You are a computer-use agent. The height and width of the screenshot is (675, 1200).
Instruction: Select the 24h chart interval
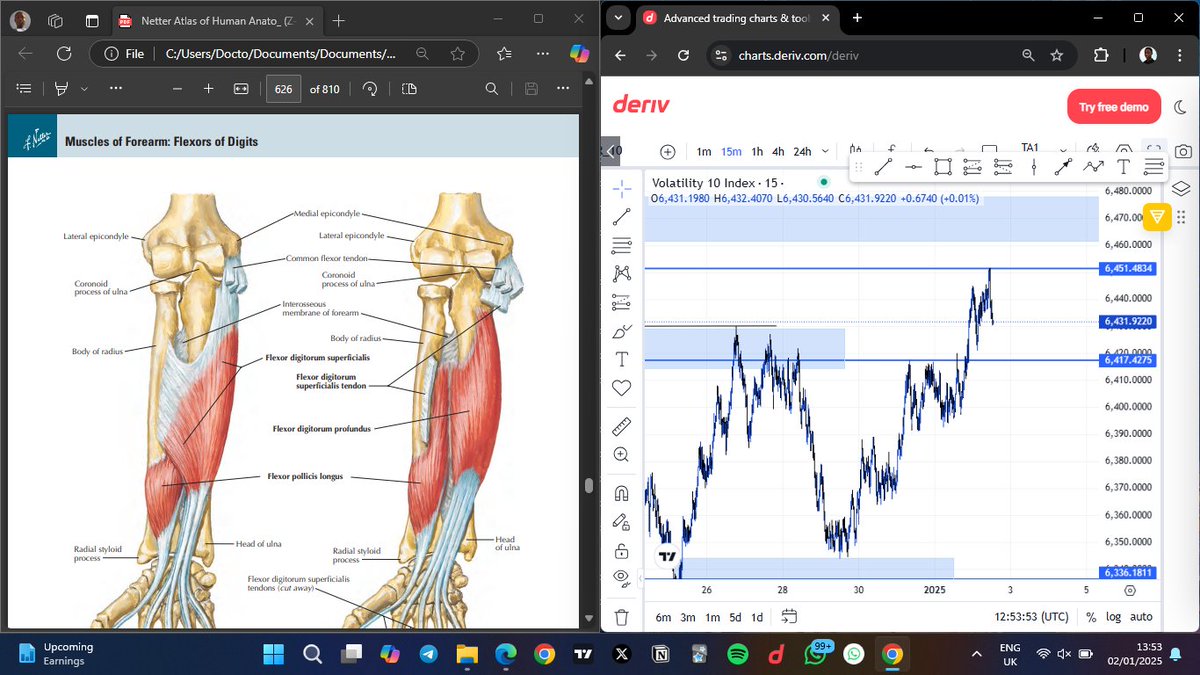click(x=802, y=151)
